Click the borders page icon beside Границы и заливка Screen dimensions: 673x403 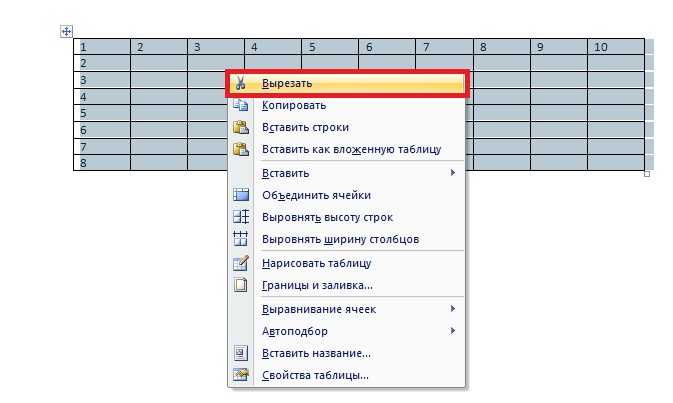[240, 285]
